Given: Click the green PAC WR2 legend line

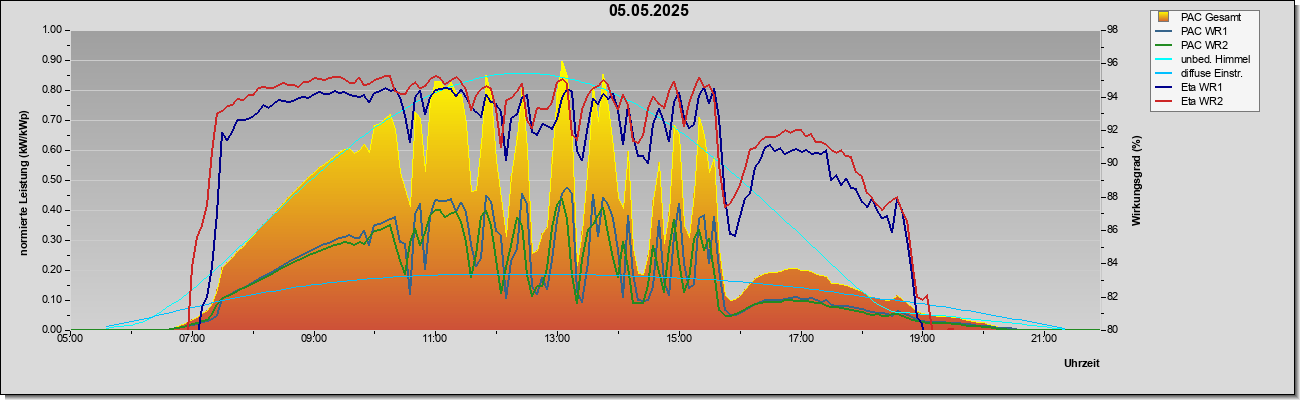Looking at the screenshot, I should point(1164,45).
